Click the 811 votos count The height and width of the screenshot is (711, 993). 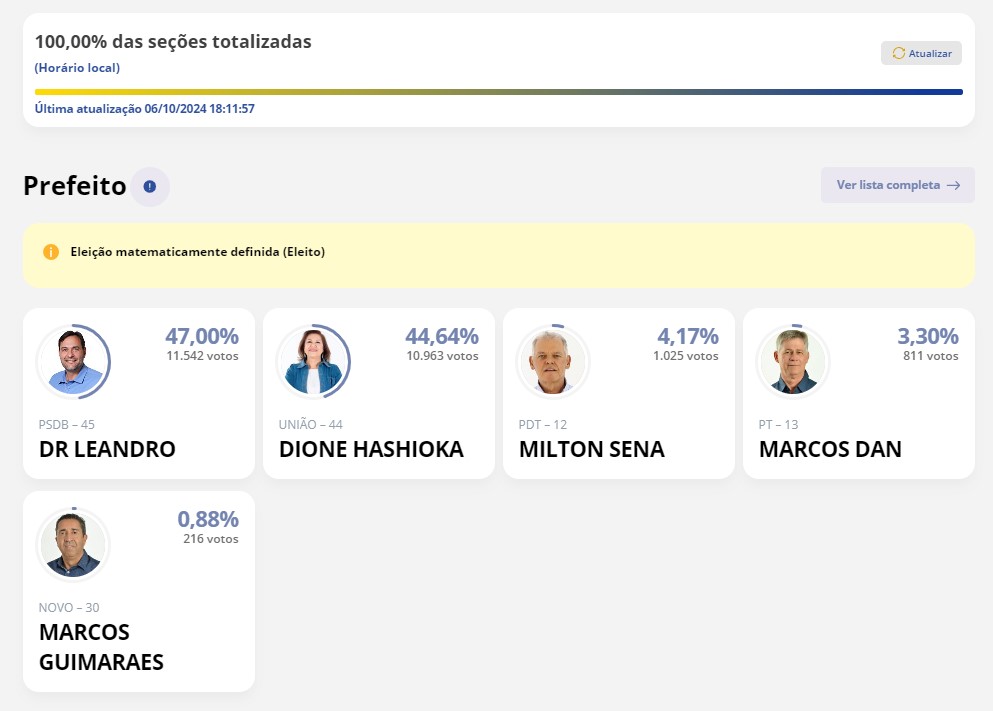(931, 356)
